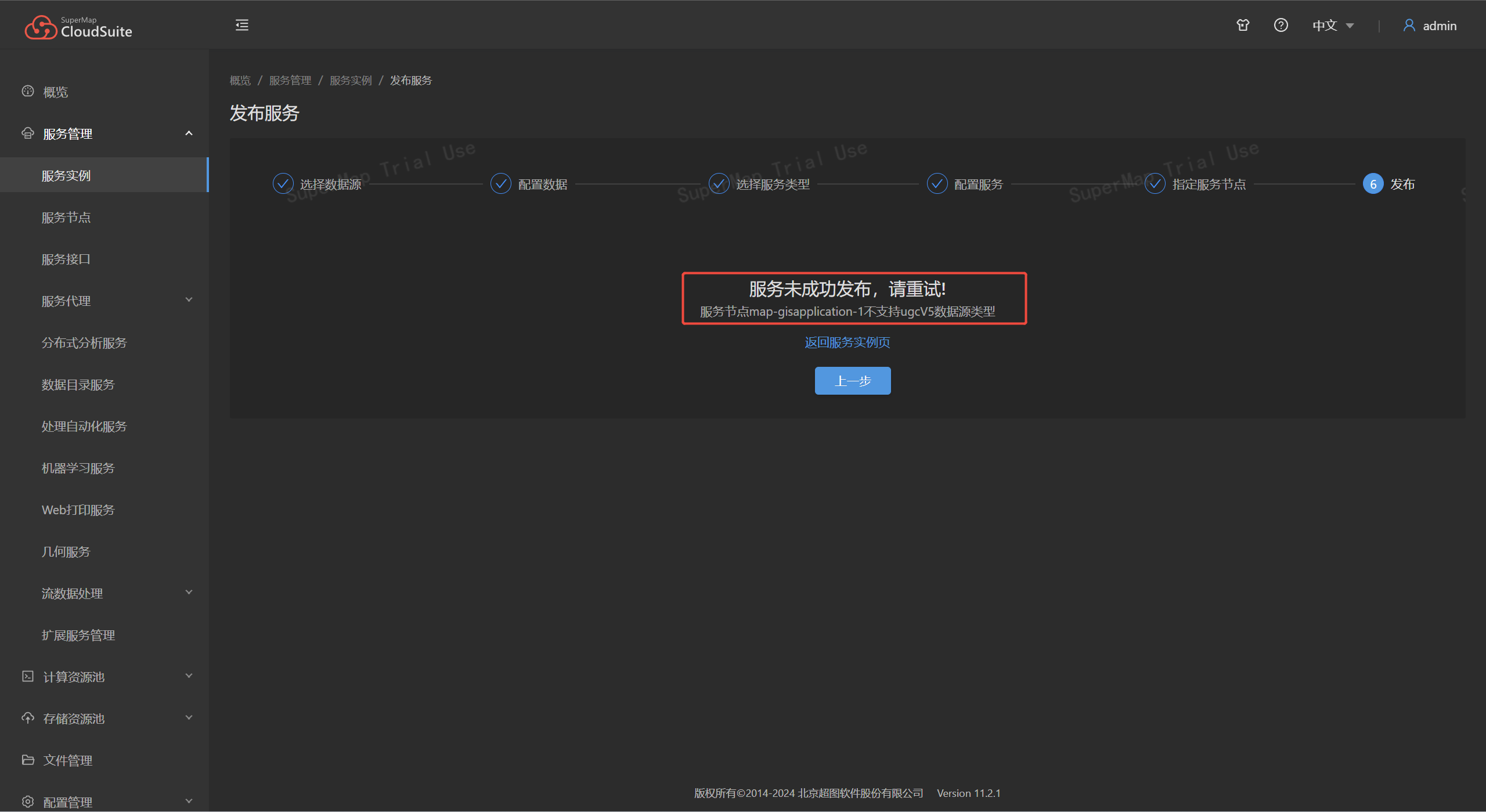Collapse the 服务管理 menu section
Image resolution: width=1486 pixels, height=812 pixels.
[189, 133]
